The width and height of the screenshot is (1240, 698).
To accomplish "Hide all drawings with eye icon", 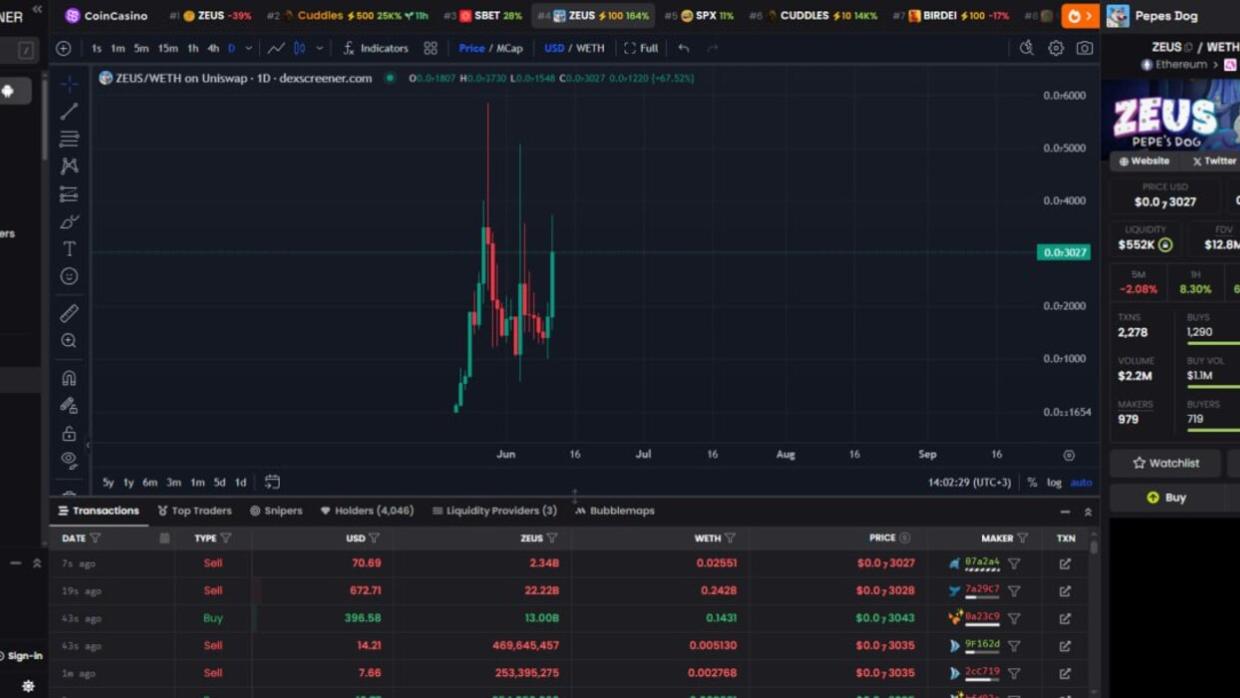I will tap(69, 460).
